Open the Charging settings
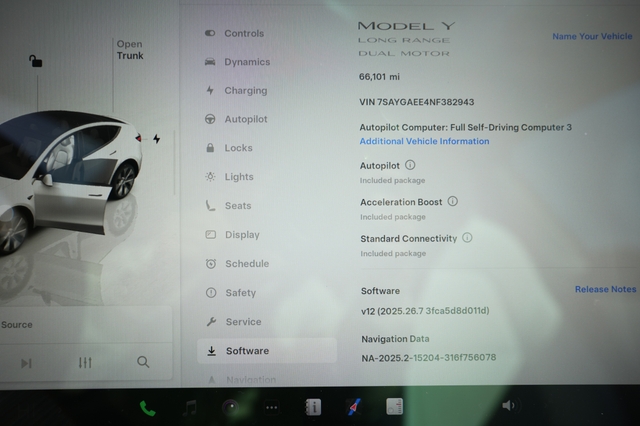 point(236,91)
